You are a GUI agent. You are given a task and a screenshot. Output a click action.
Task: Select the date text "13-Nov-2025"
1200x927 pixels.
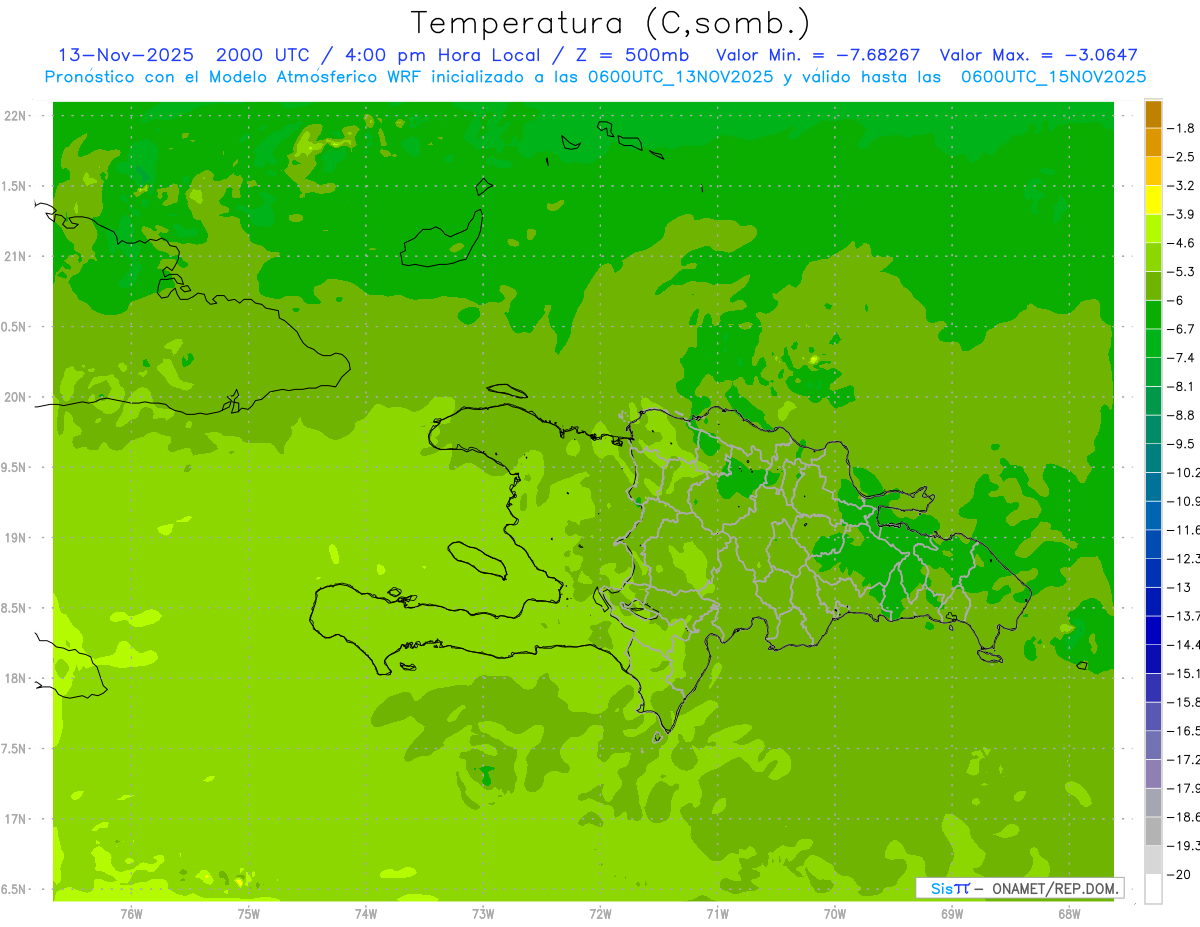click(125, 55)
